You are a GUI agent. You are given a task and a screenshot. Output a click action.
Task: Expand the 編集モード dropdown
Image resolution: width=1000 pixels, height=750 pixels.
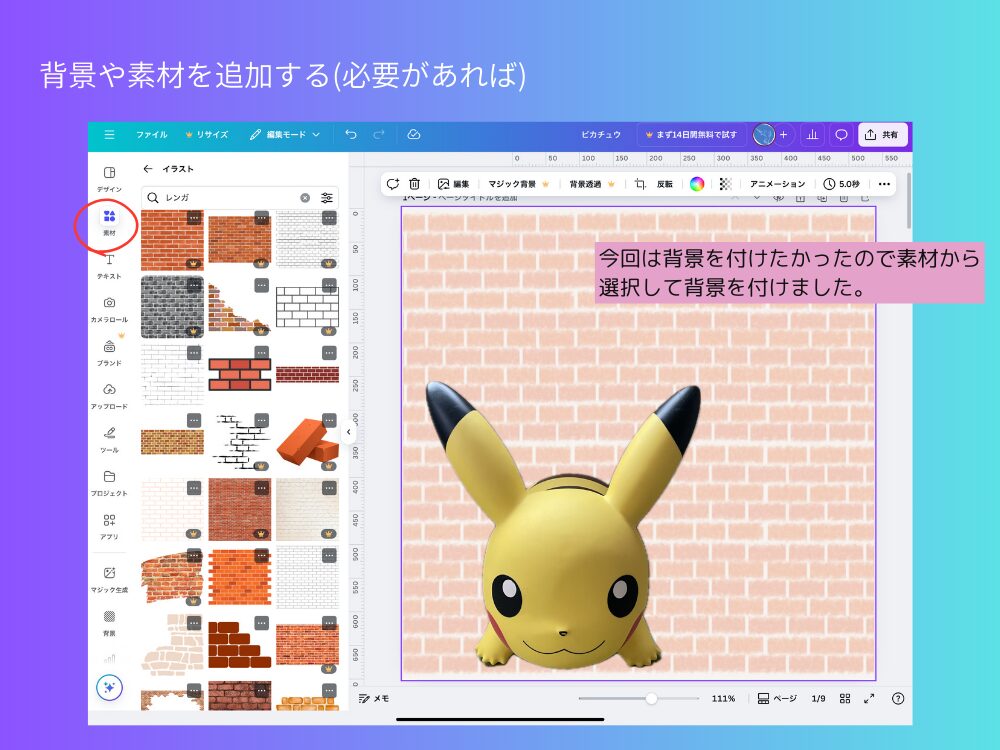pyautogui.click(x=285, y=134)
